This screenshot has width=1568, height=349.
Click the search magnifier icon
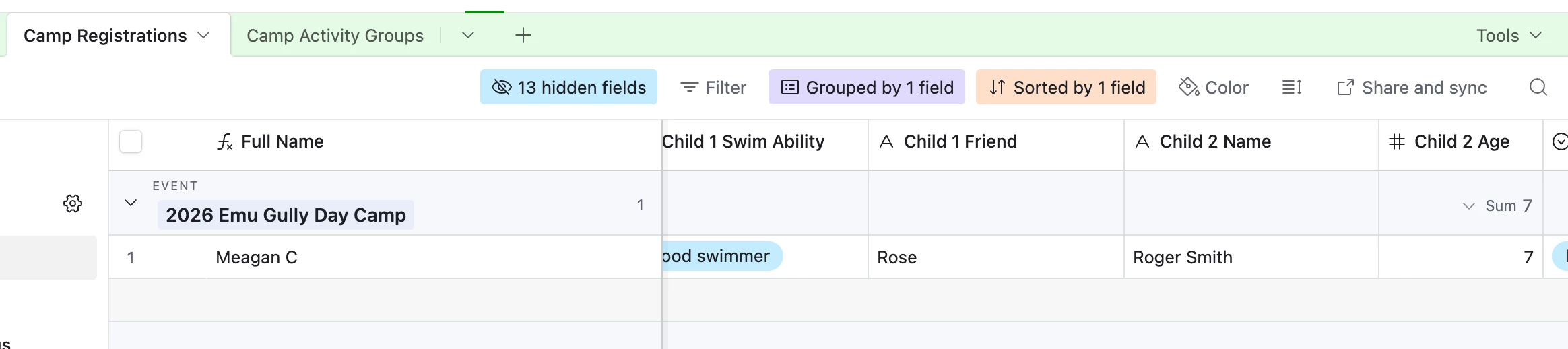(x=1538, y=88)
